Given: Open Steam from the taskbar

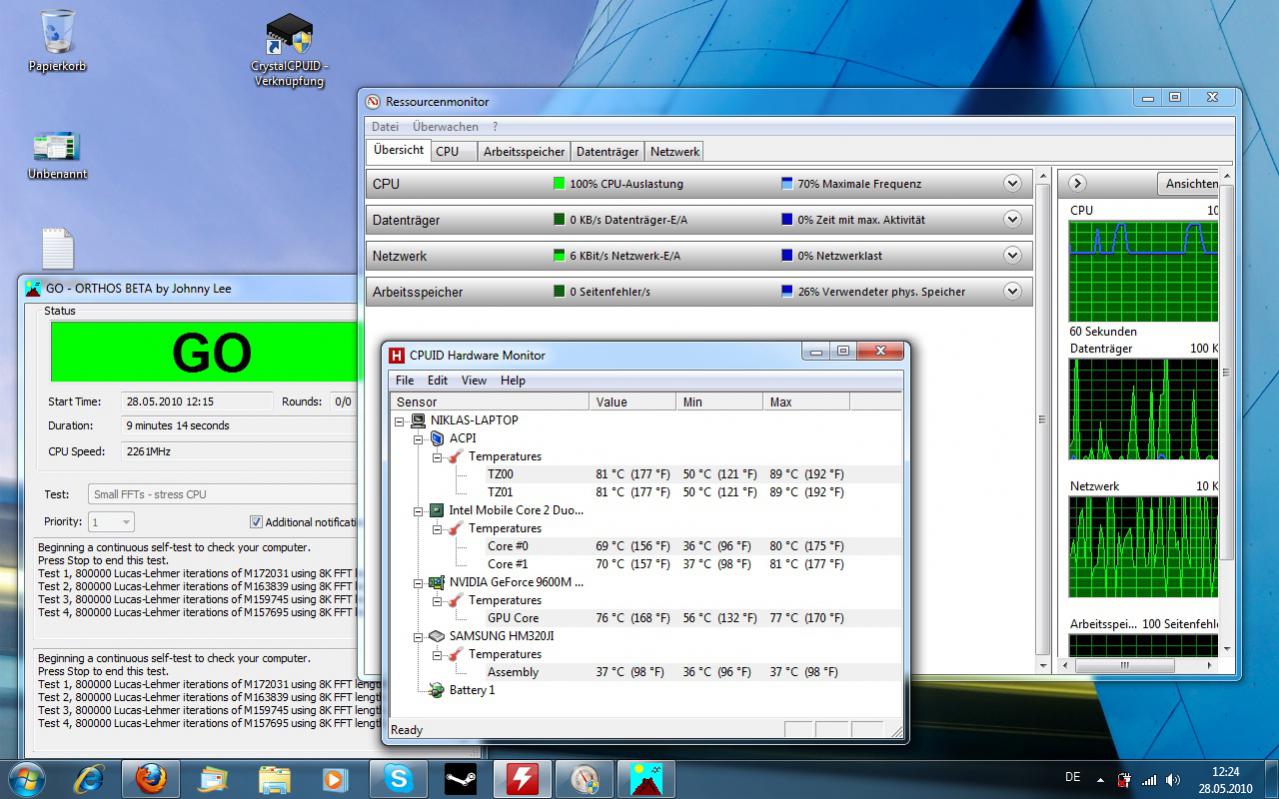Looking at the screenshot, I should (460, 779).
